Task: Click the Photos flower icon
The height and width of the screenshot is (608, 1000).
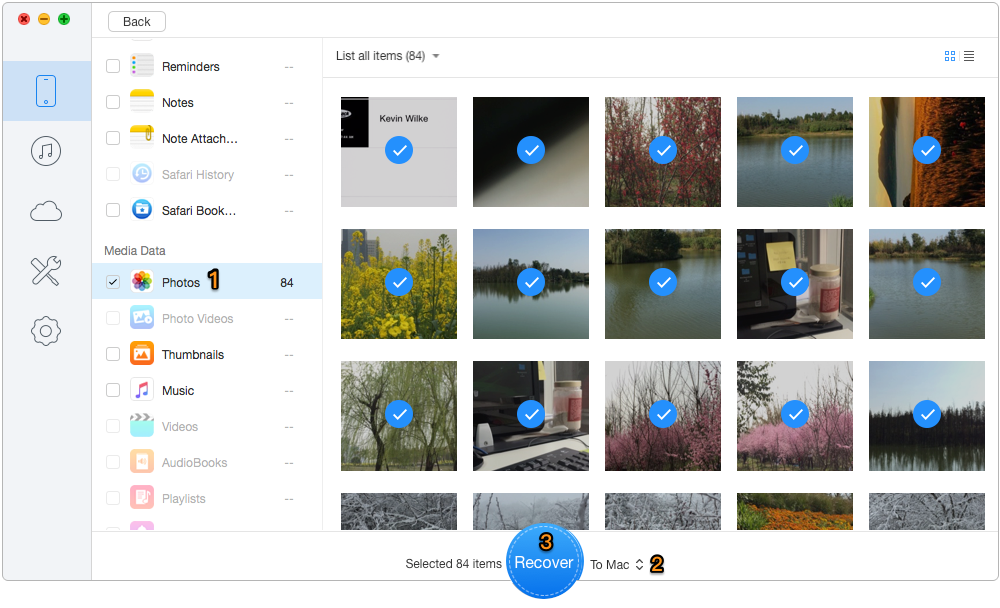Action: (x=142, y=281)
